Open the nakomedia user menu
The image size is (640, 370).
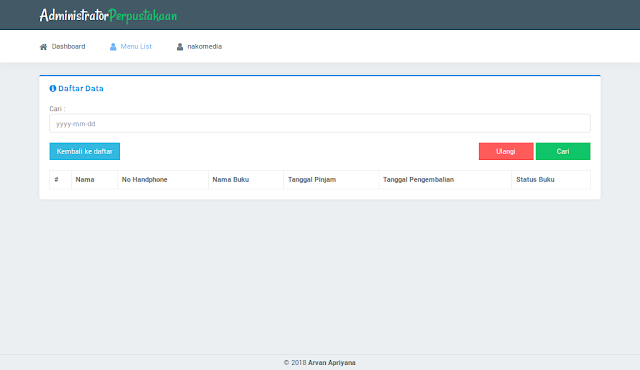[x=199, y=47]
